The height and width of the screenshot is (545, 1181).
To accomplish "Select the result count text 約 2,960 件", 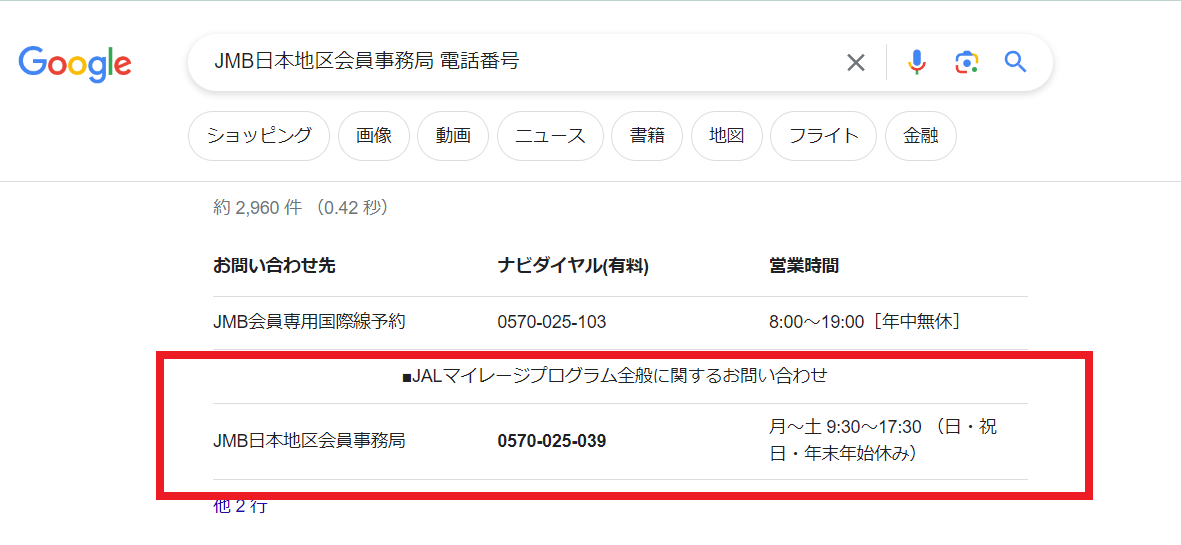I will [x=258, y=208].
